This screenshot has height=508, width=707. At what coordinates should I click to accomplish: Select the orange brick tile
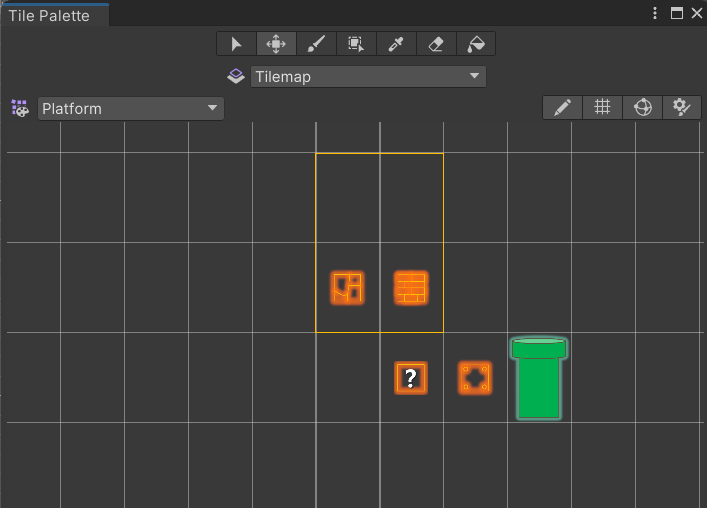[x=411, y=288]
